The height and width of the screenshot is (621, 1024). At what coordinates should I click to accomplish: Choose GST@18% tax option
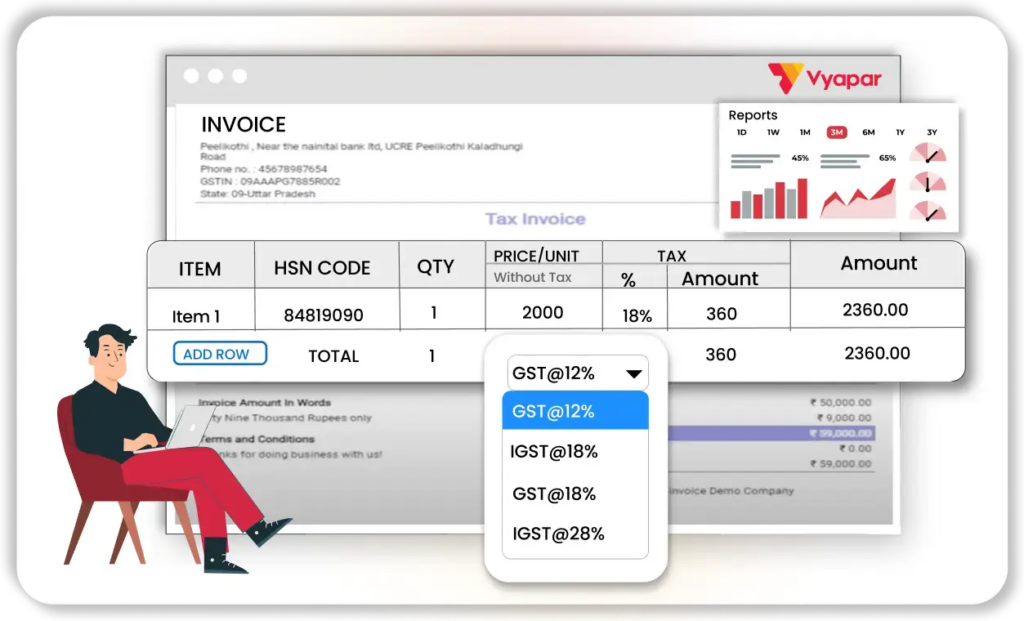(x=554, y=494)
